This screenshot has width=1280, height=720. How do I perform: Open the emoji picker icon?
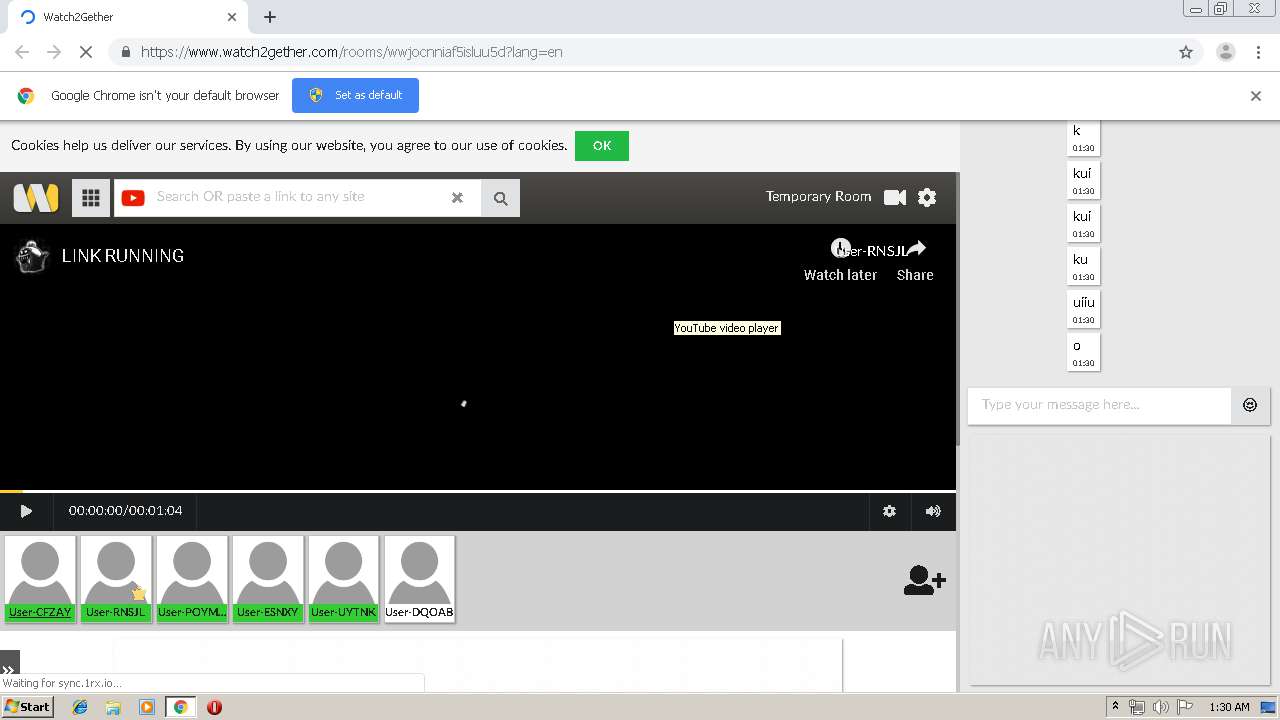click(x=1250, y=405)
